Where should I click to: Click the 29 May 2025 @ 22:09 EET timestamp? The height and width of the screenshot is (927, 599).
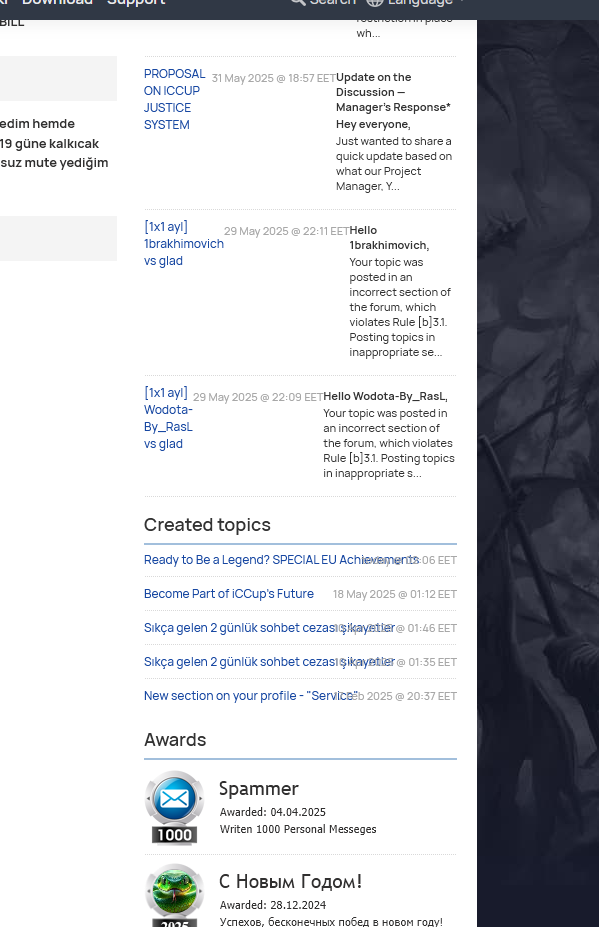(258, 397)
